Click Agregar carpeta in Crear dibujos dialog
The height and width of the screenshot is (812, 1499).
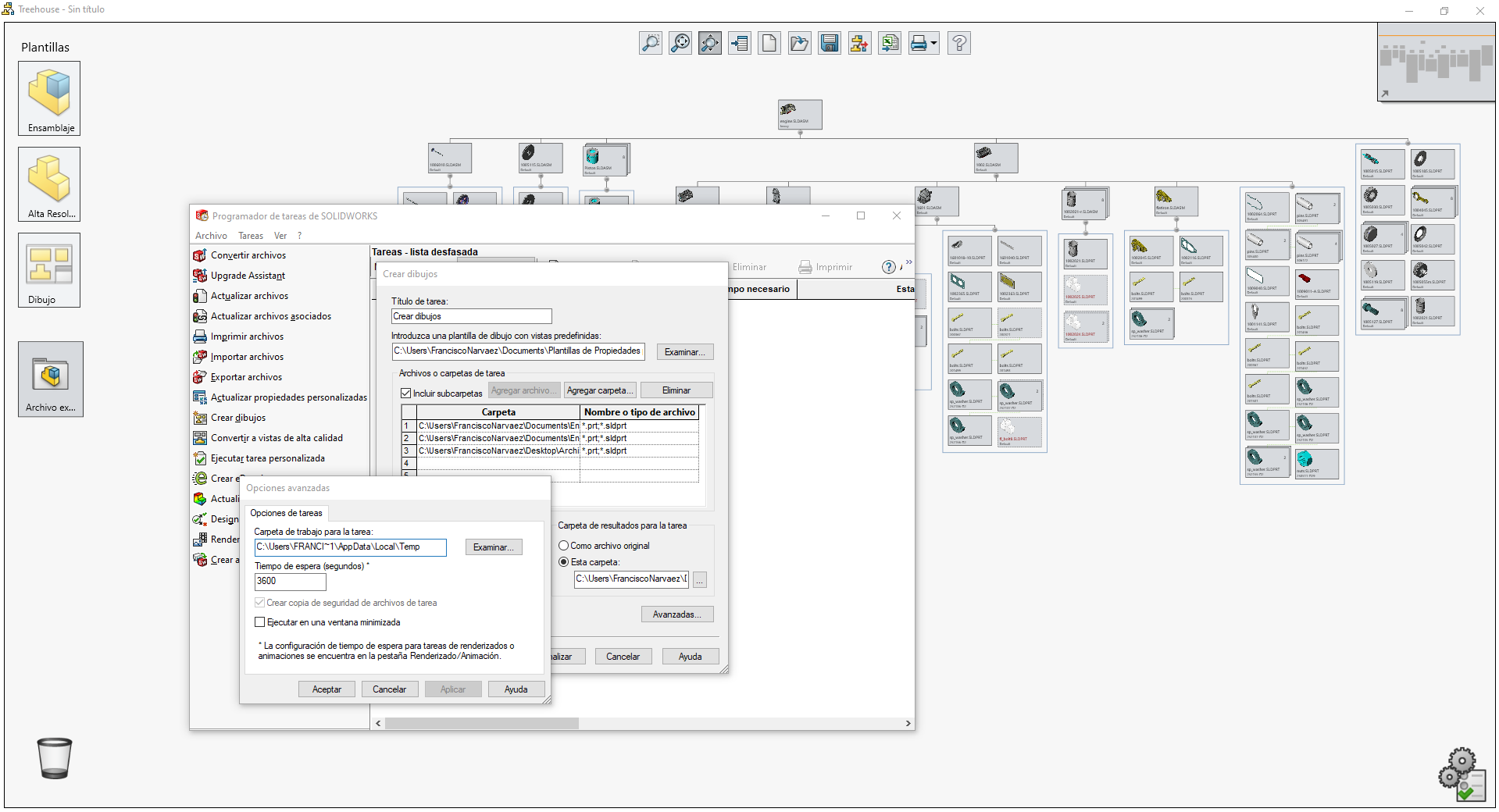pyautogui.click(x=599, y=390)
